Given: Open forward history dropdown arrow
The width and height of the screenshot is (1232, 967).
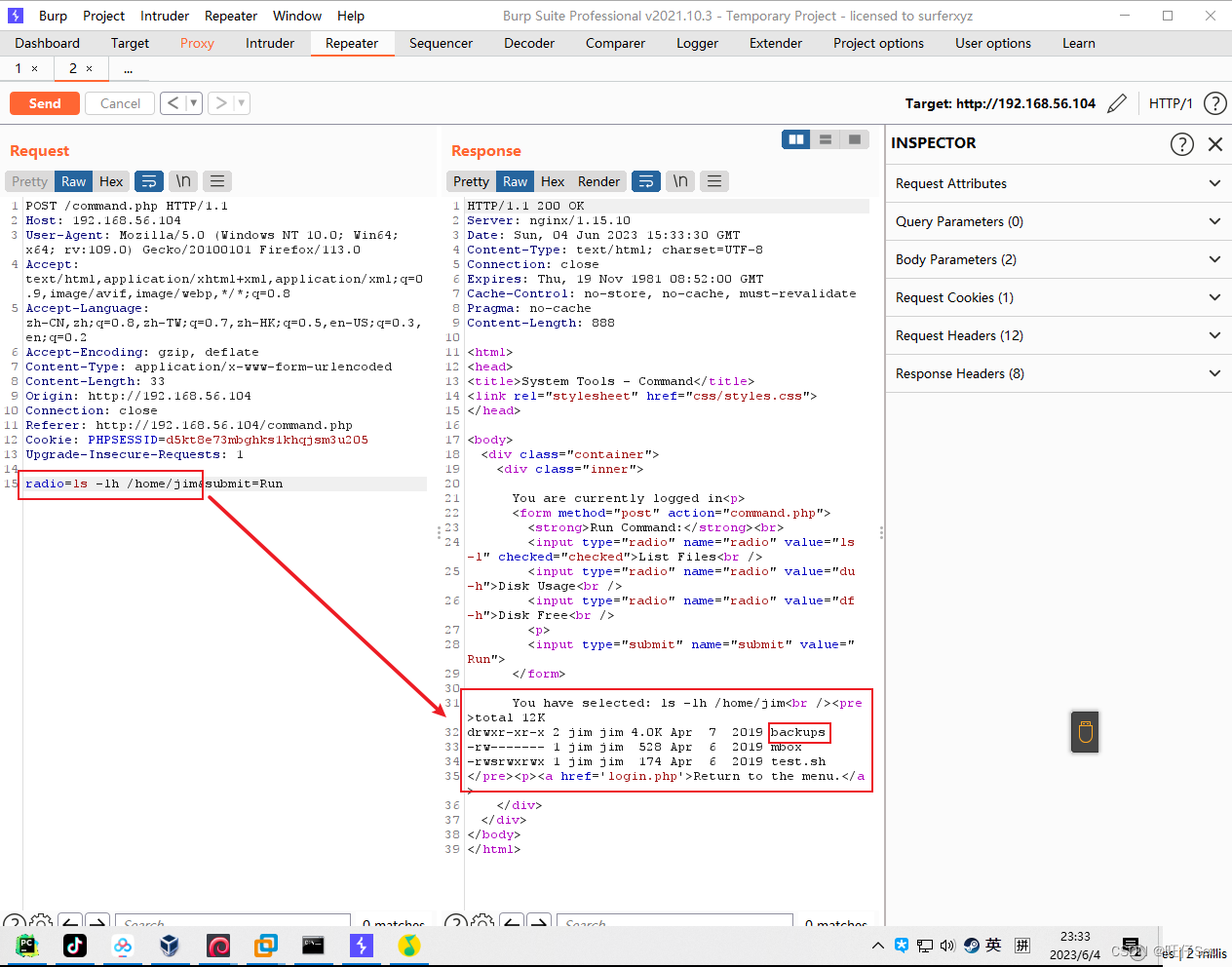Looking at the screenshot, I should (x=242, y=102).
